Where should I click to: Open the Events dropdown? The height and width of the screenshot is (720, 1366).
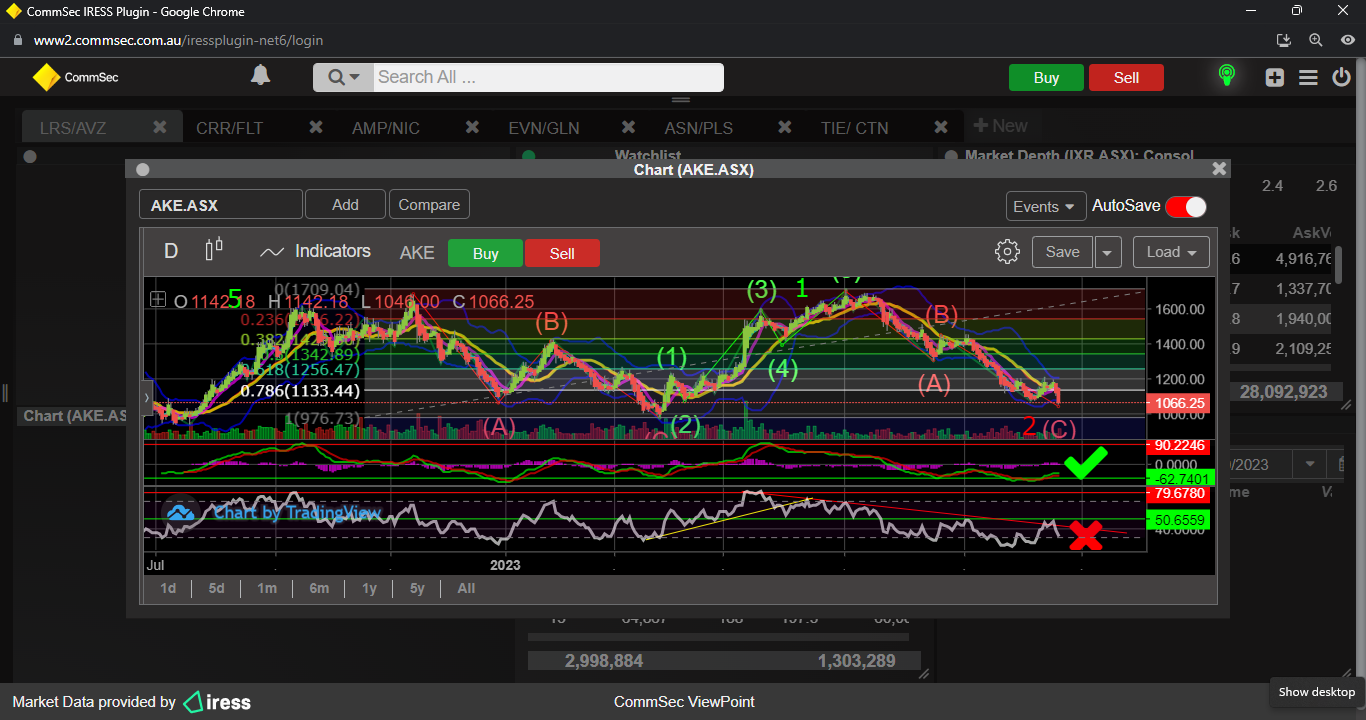tap(1045, 206)
